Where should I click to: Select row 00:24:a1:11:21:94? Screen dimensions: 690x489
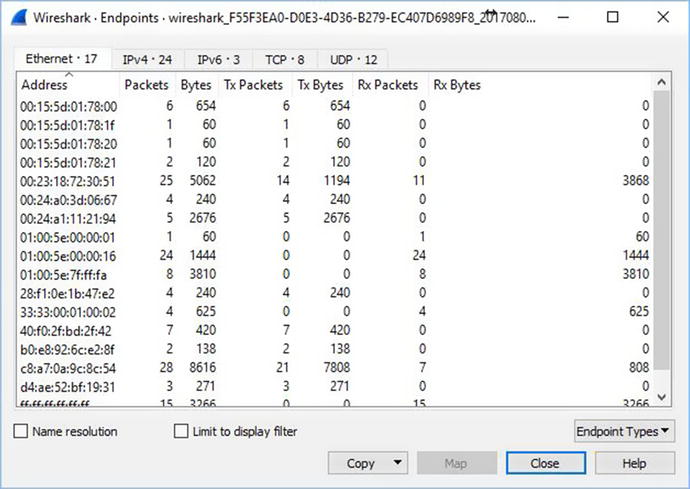click(x=334, y=218)
